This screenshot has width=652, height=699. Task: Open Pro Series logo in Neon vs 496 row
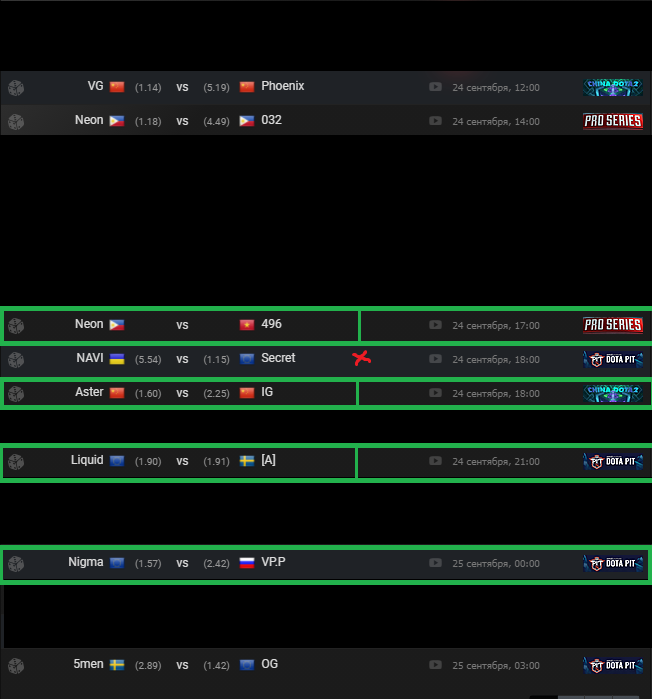point(613,325)
